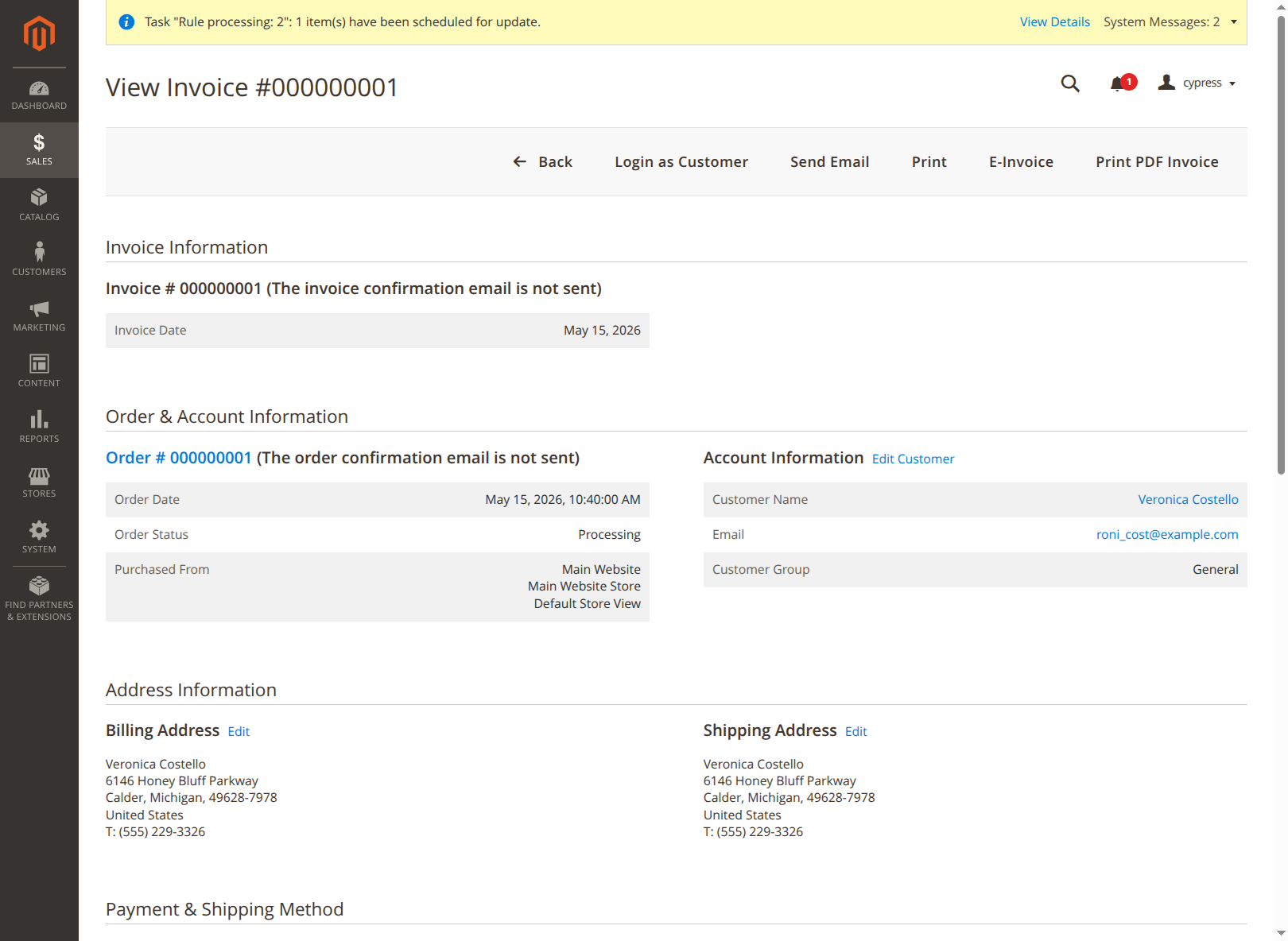
Task: Edit the Shipping Address
Action: pyautogui.click(x=855, y=732)
